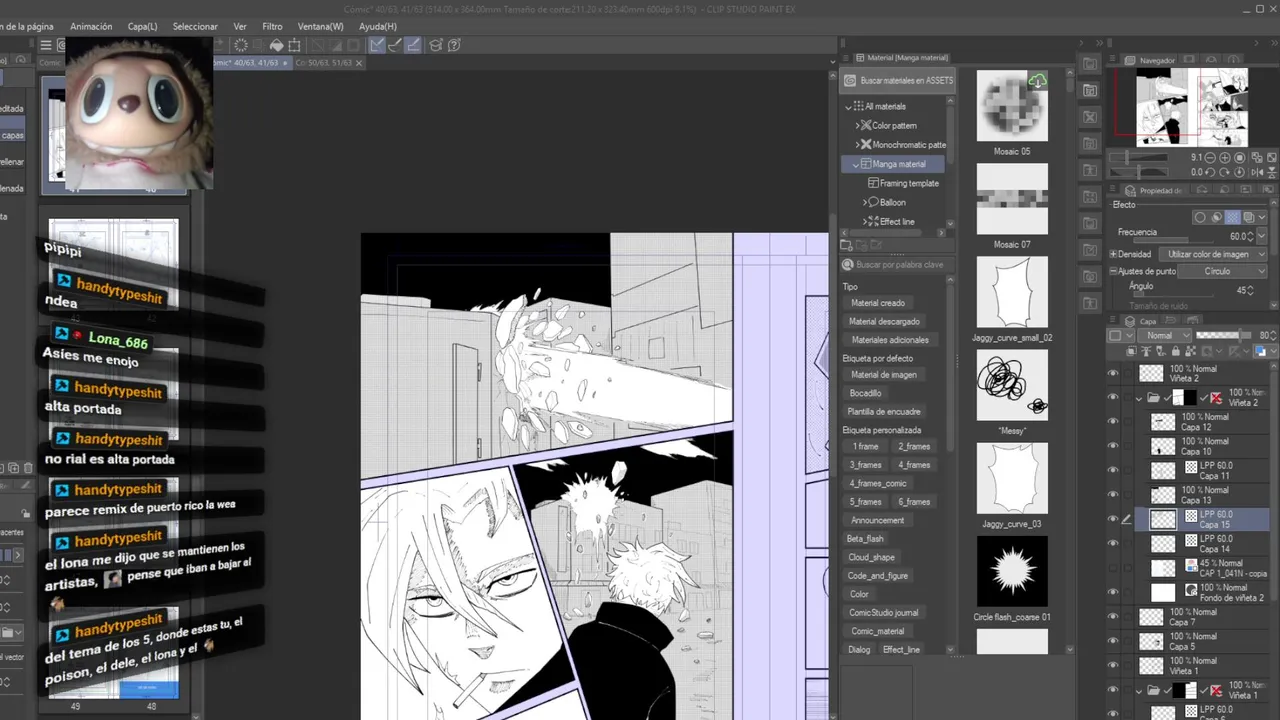
Task: Select the Bocadillo tag
Action: [x=866, y=393]
